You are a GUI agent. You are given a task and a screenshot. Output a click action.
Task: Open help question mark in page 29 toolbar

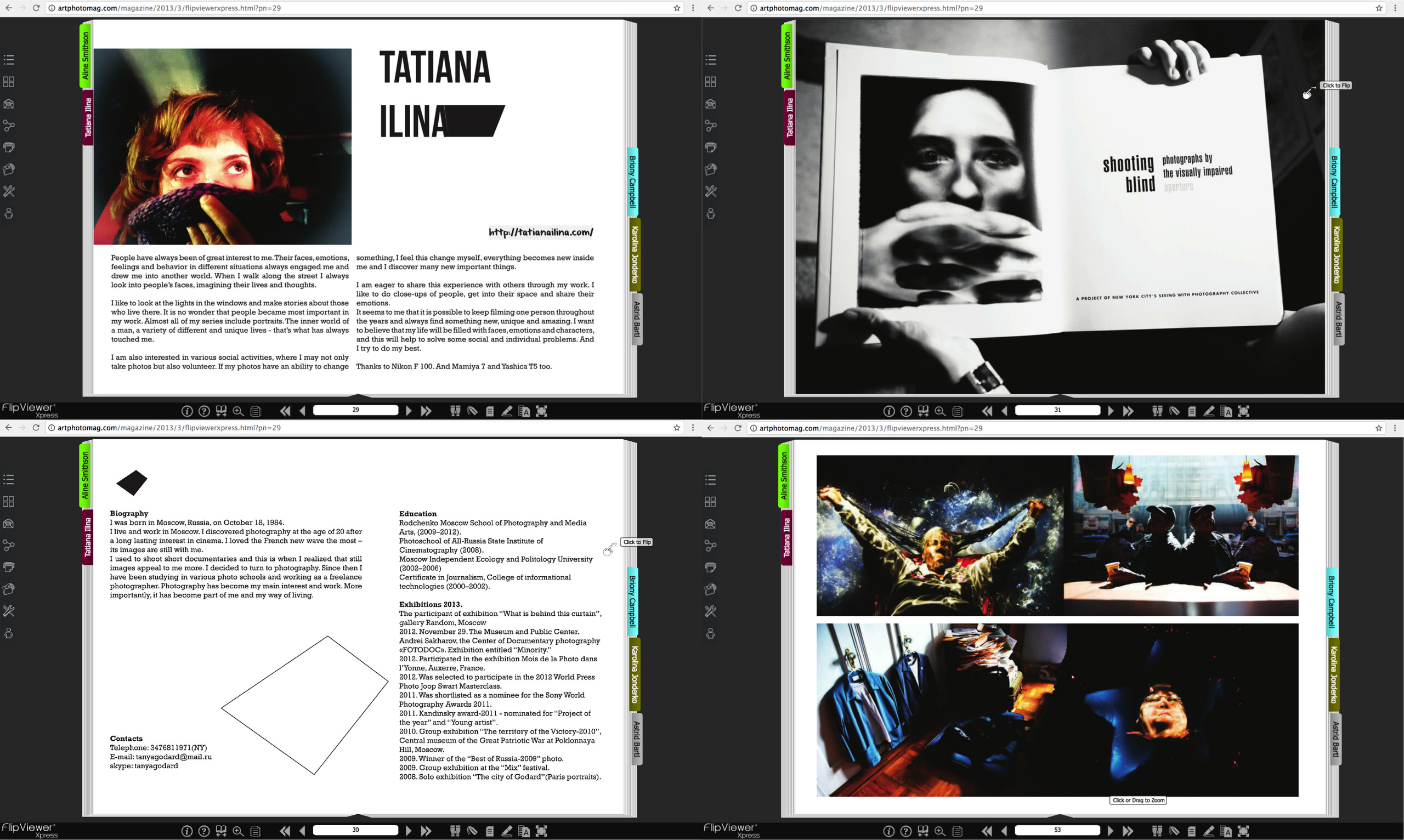pyautogui.click(x=205, y=411)
